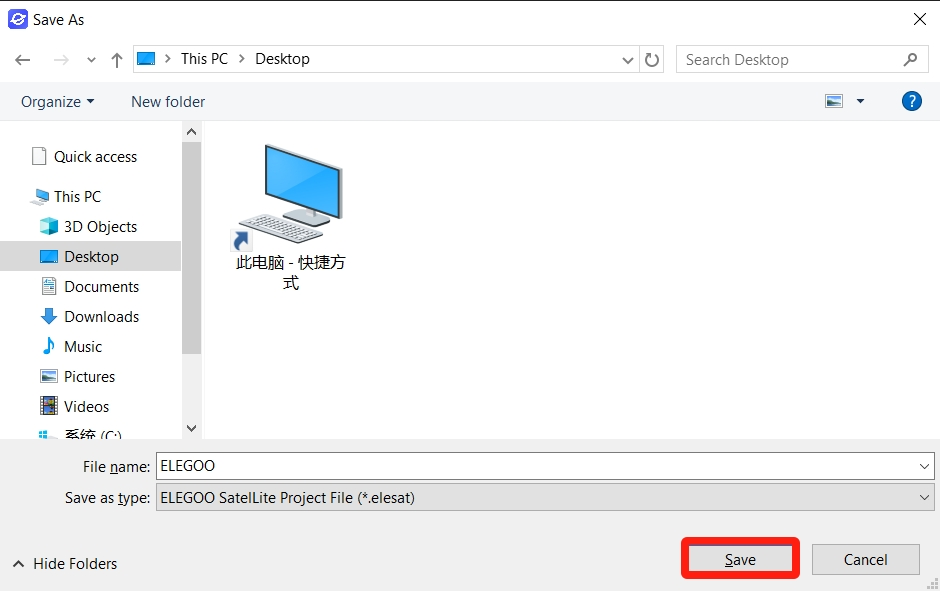Open the Help question mark icon
The height and width of the screenshot is (591, 940).
911,101
